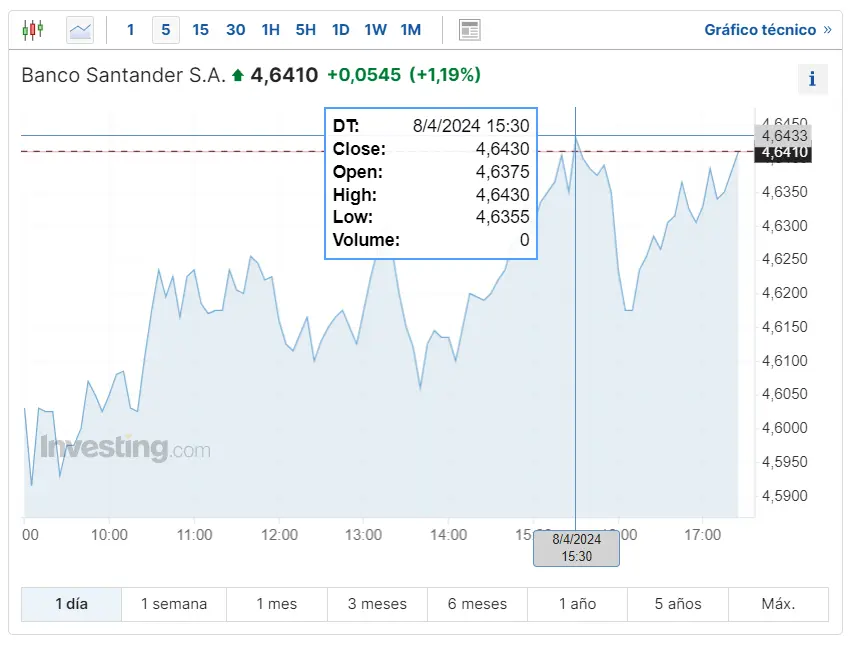This screenshot has width=855, height=645.
Task: Choose the 1M timeframe
Action: point(410,30)
